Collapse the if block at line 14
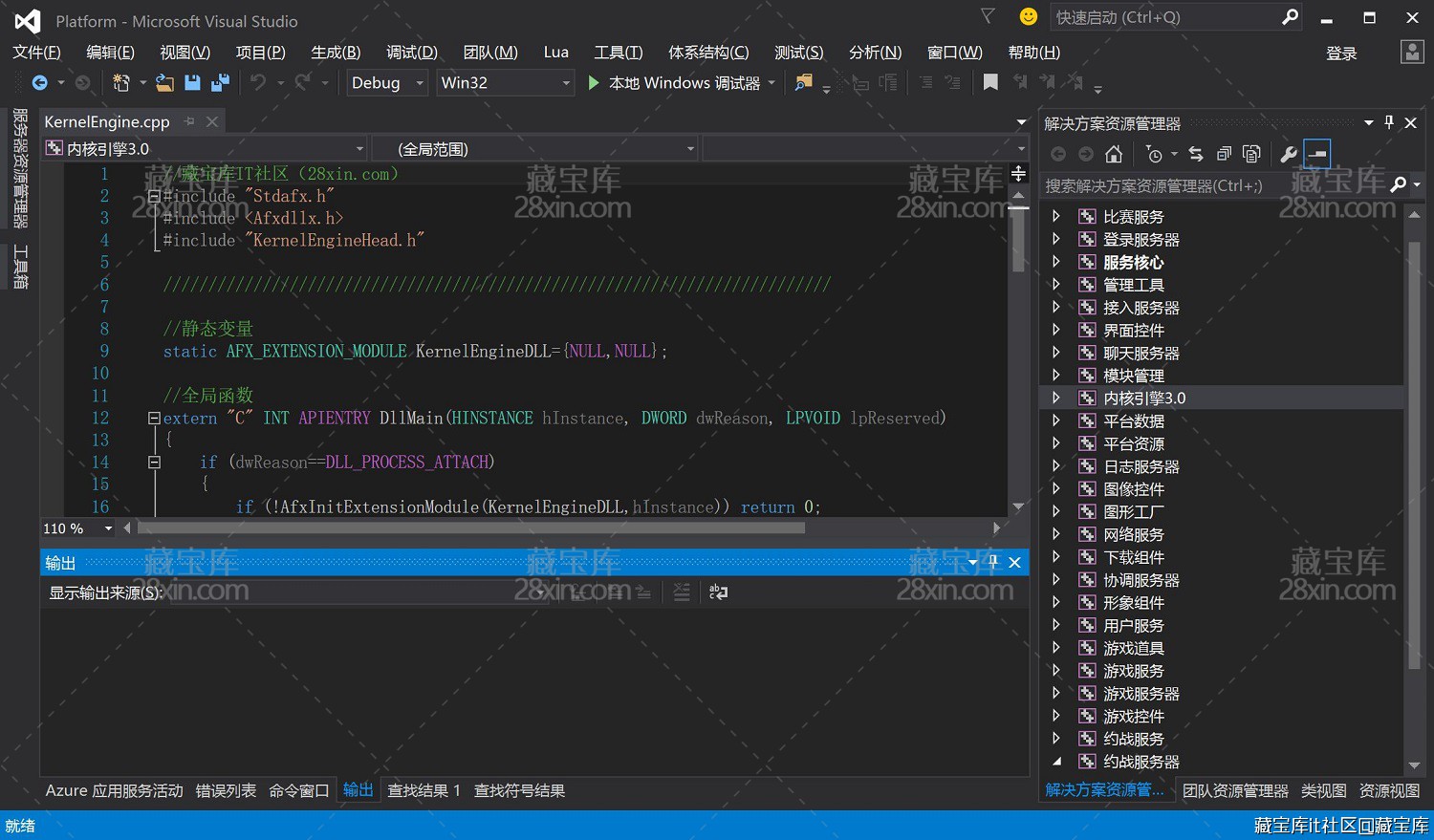The image size is (1434, 840). [154, 462]
